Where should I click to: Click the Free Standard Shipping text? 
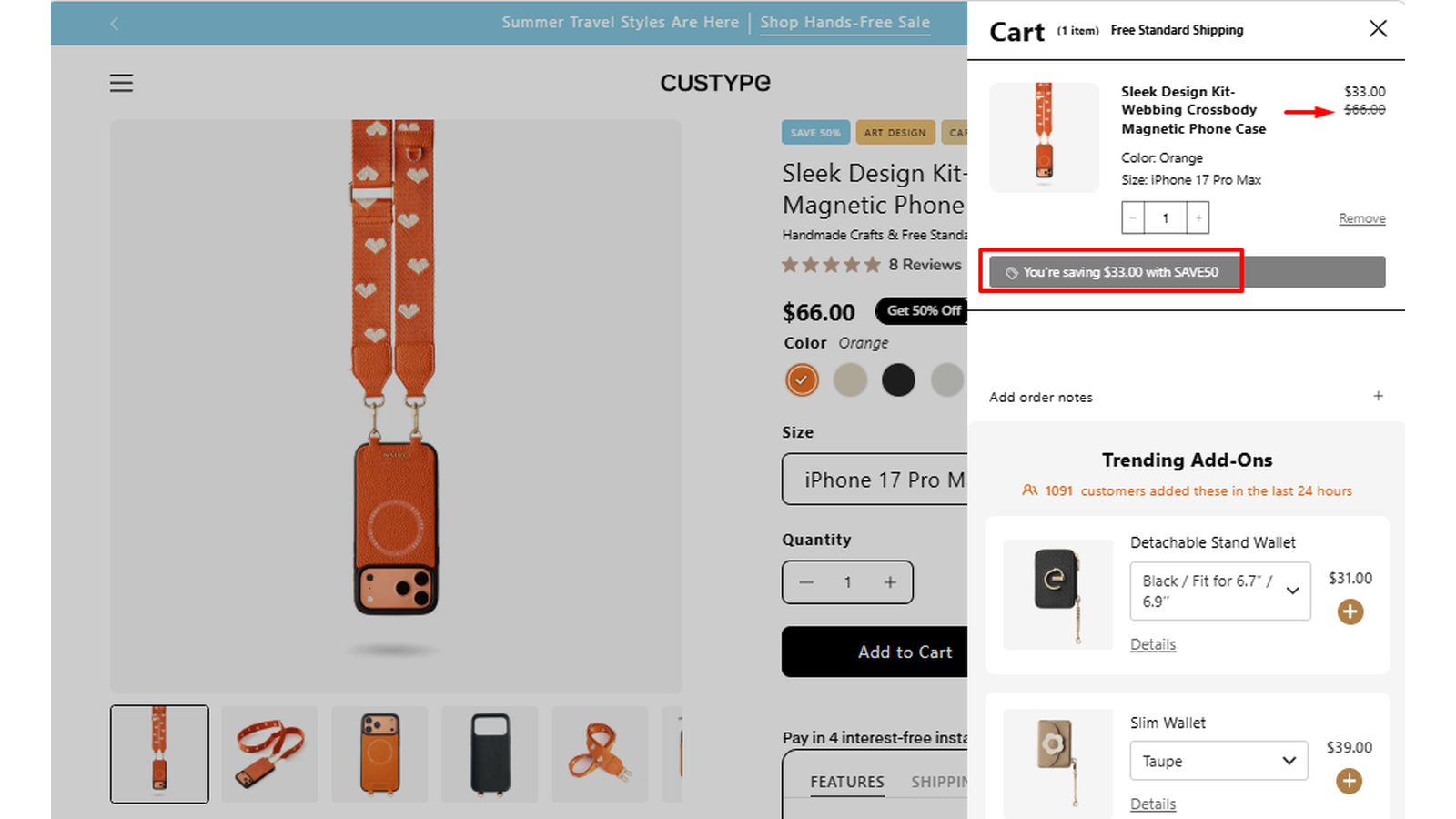[1177, 30]
